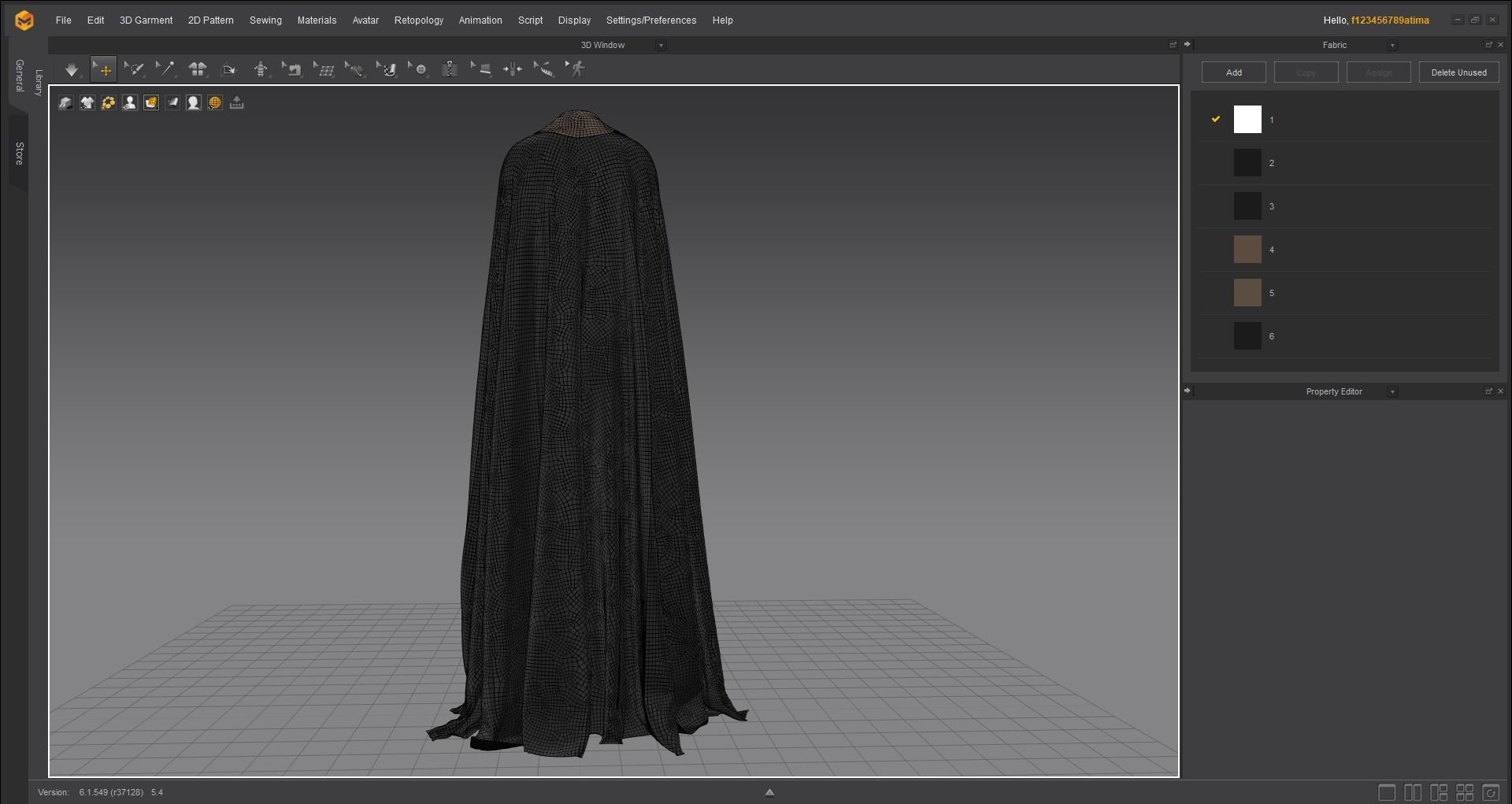The height and width of the screenshot is (804, 1512).
Task: Toggle the yellow 3D attachments display icon
Action: pos(108,102)
